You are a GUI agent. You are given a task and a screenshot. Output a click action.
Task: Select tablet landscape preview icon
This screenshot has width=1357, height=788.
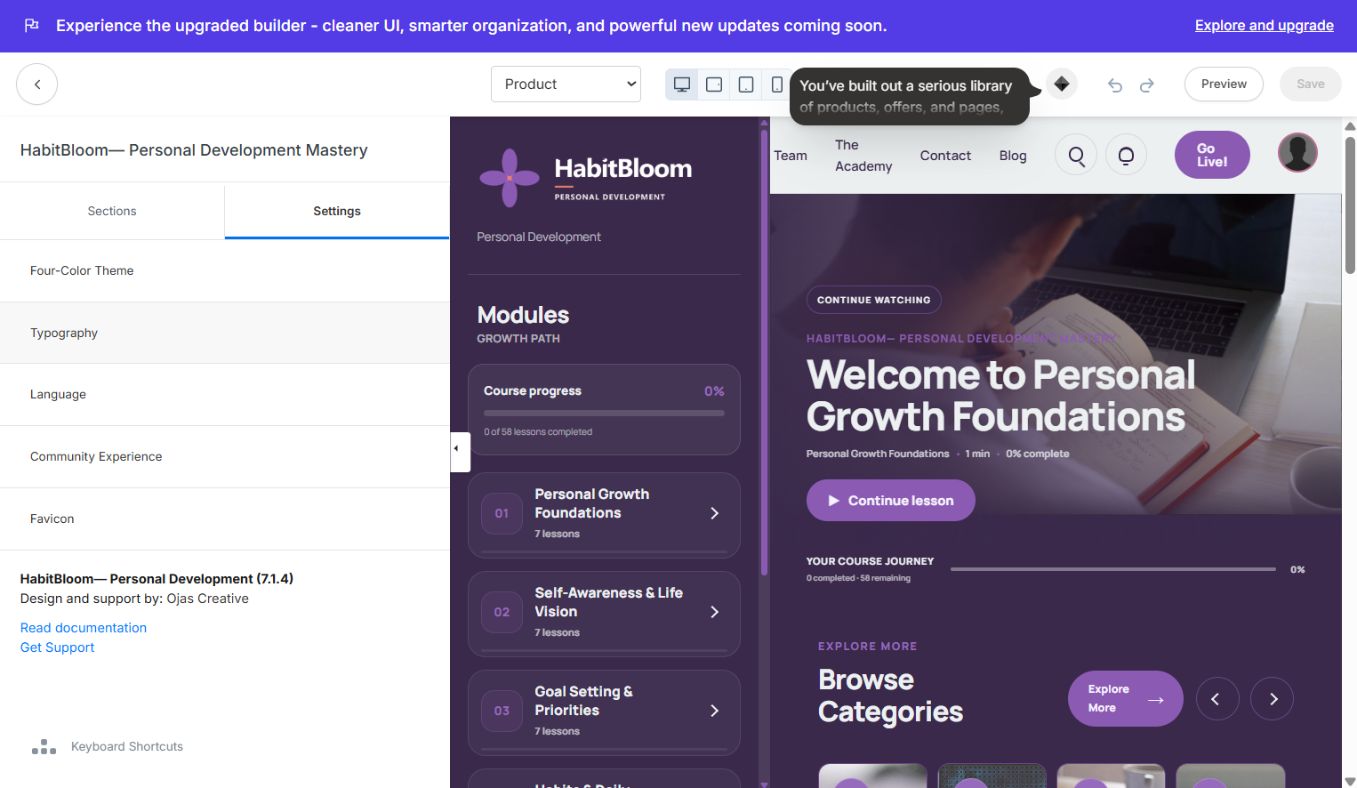(x=714, y=84)
